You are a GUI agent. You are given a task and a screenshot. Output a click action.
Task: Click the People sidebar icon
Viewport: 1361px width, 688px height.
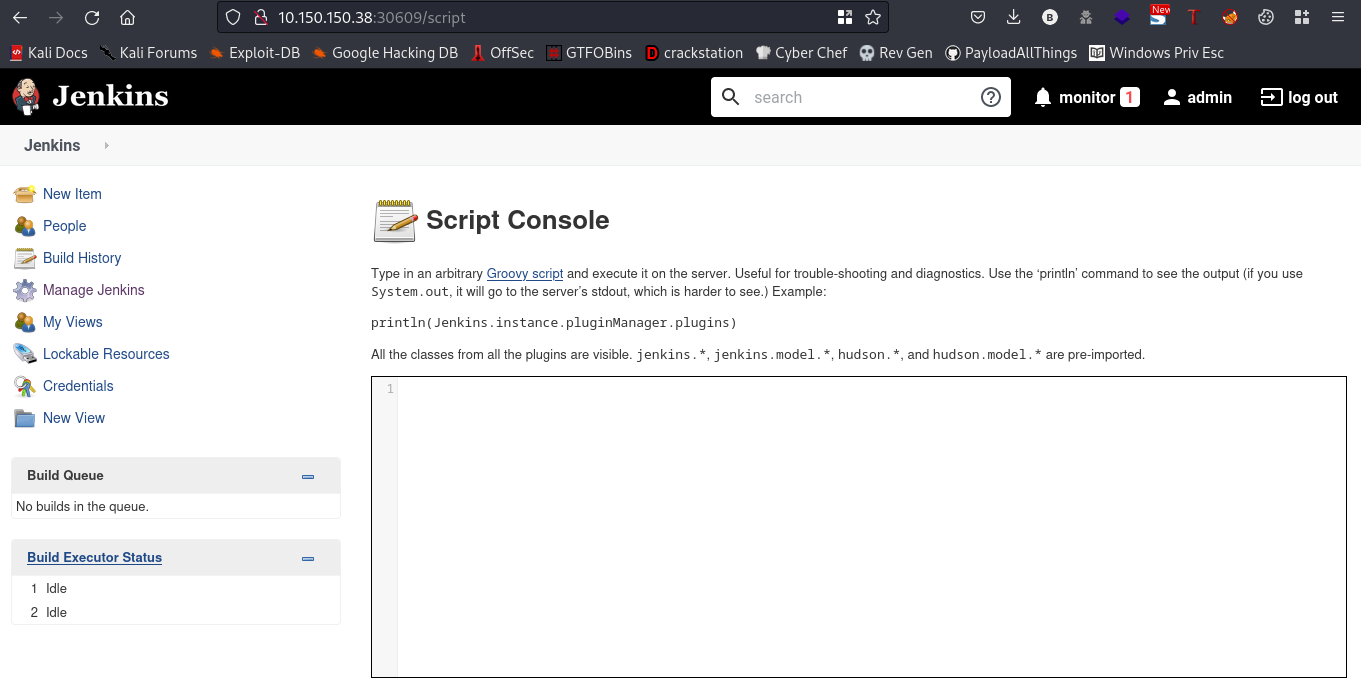pyautogui.click(x=25, y=226)
